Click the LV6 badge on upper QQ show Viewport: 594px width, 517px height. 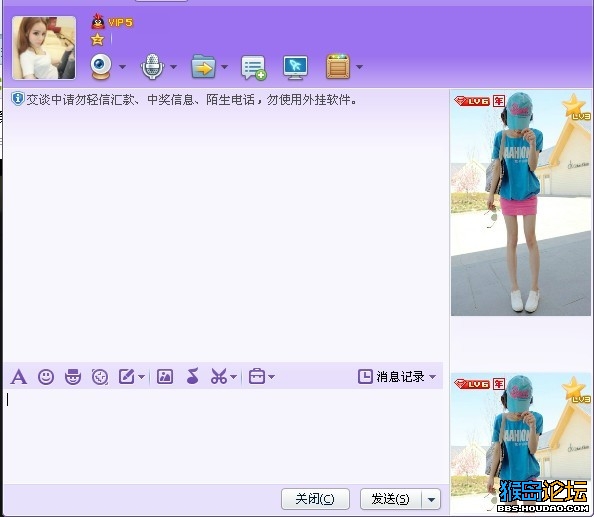(472, 102)
